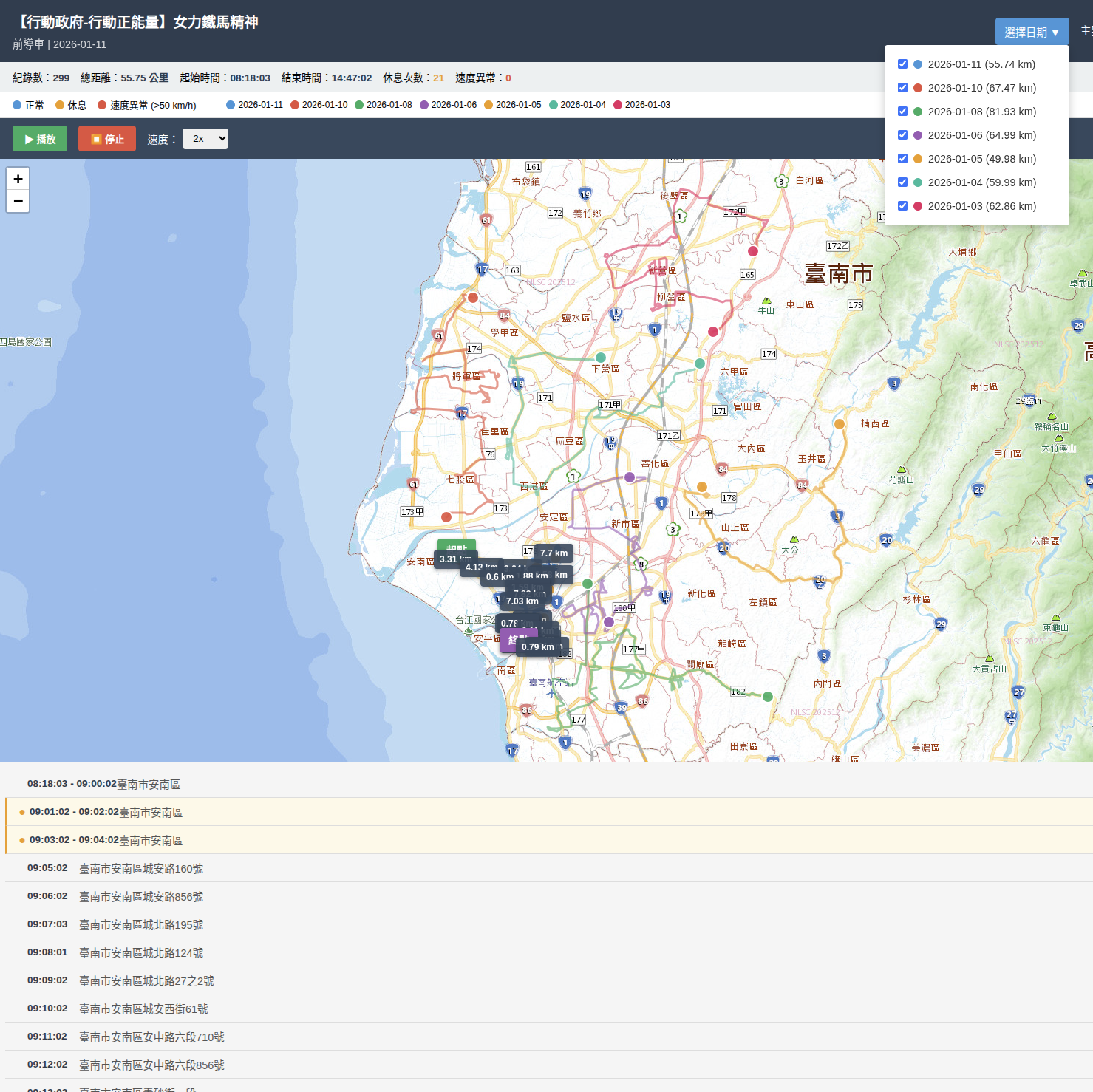Disable the 2026-01-03 (62.86 km) route

(902, 206)
